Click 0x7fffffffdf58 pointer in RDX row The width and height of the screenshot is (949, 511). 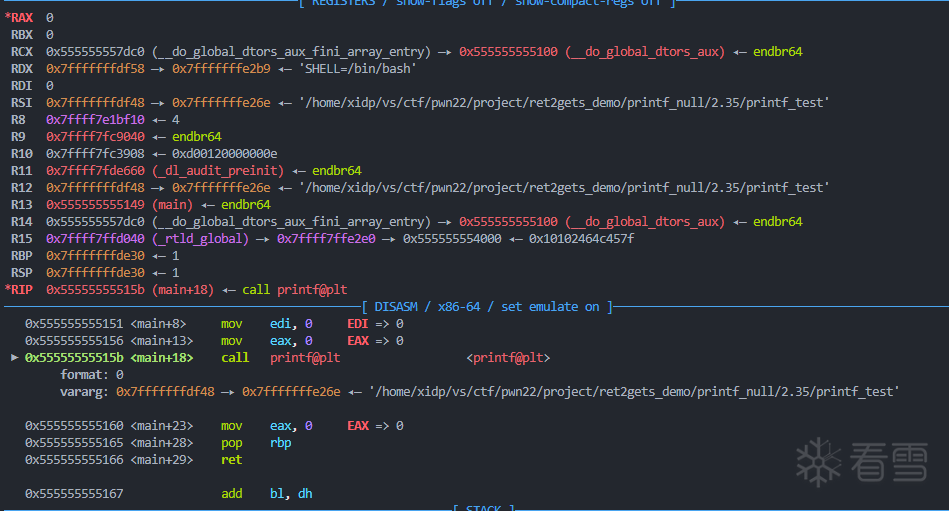(x=95, y=68)
